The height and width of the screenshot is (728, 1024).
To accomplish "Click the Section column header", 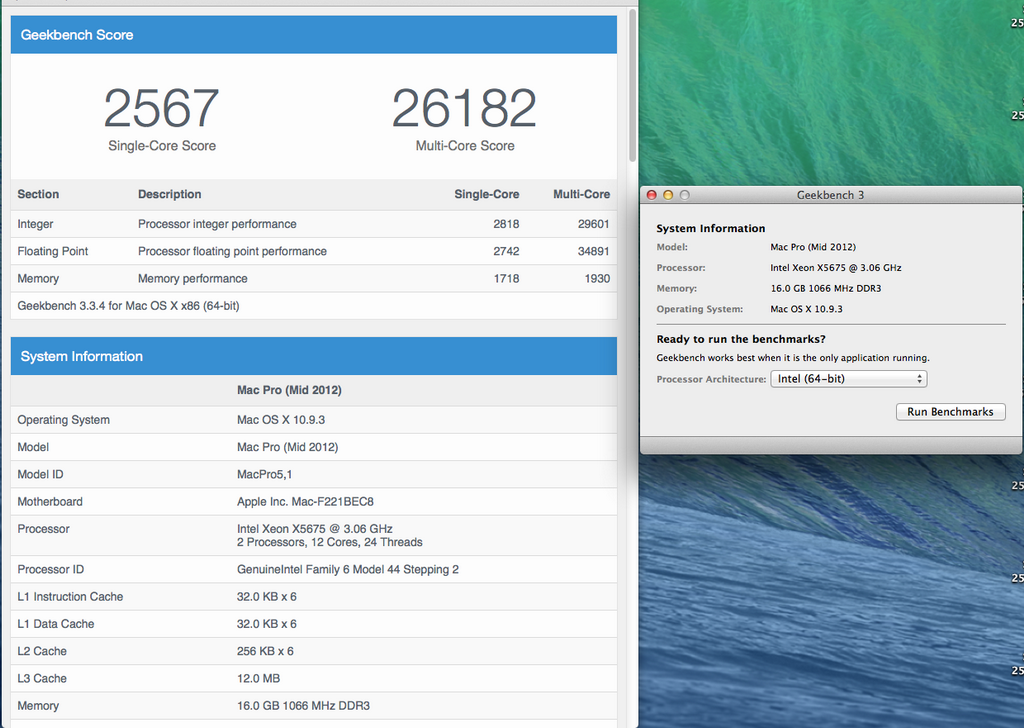I will coord(38,194).
